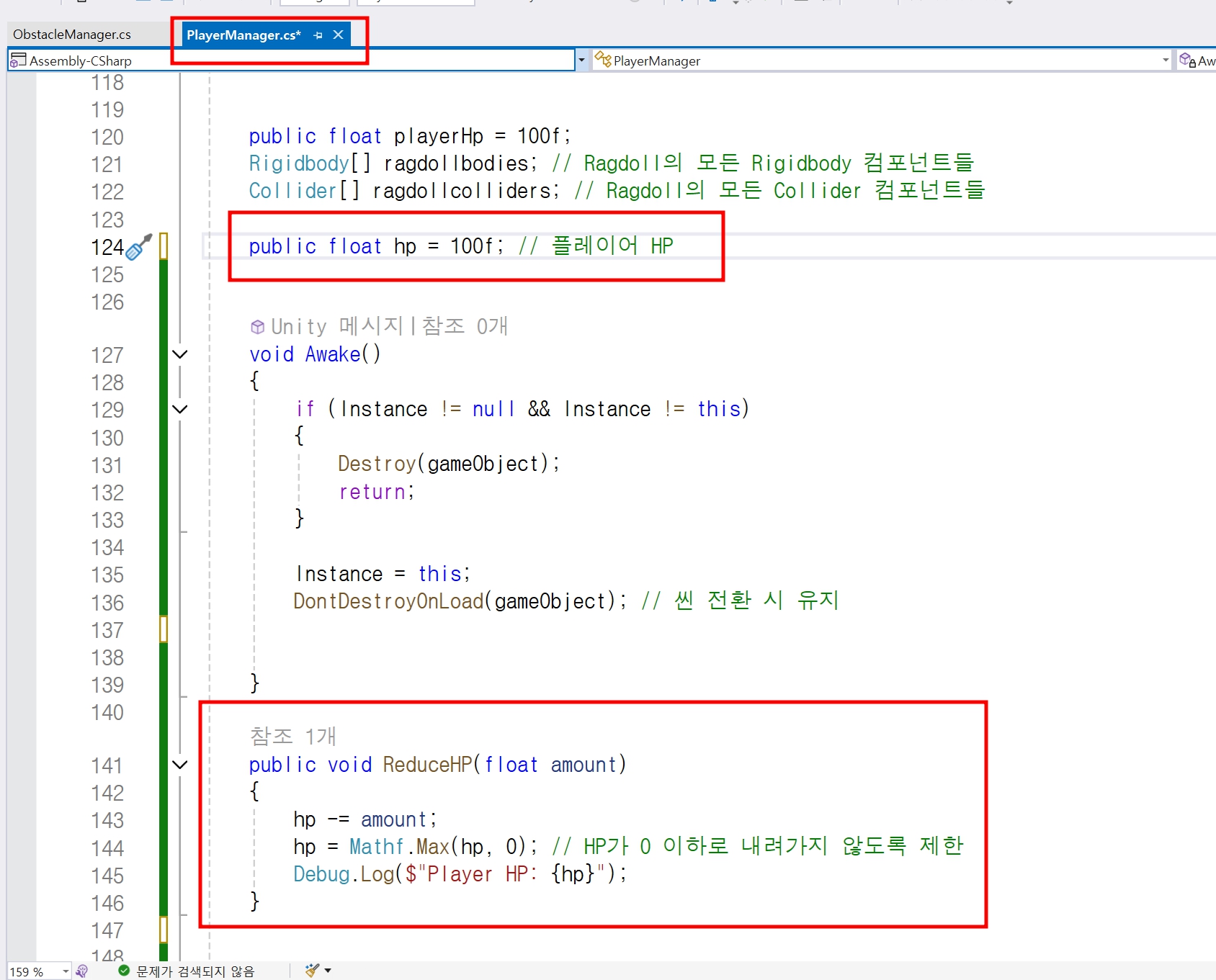
Task: Click the code health indicator icon in status strip
Action: click(x=81, y=971)
